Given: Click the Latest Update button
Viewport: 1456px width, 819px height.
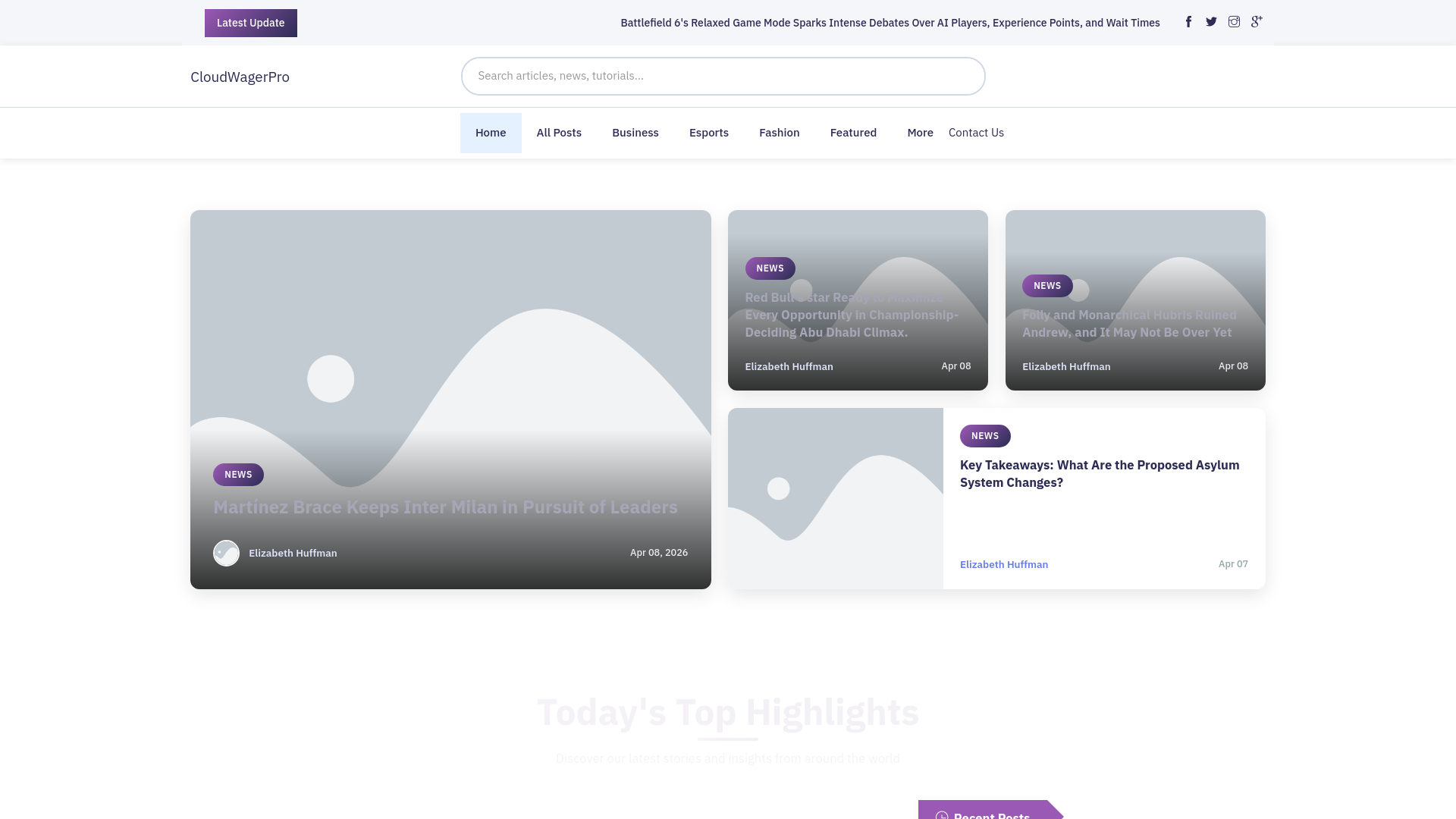Looking at the screenshot, I should pos(251,23).
